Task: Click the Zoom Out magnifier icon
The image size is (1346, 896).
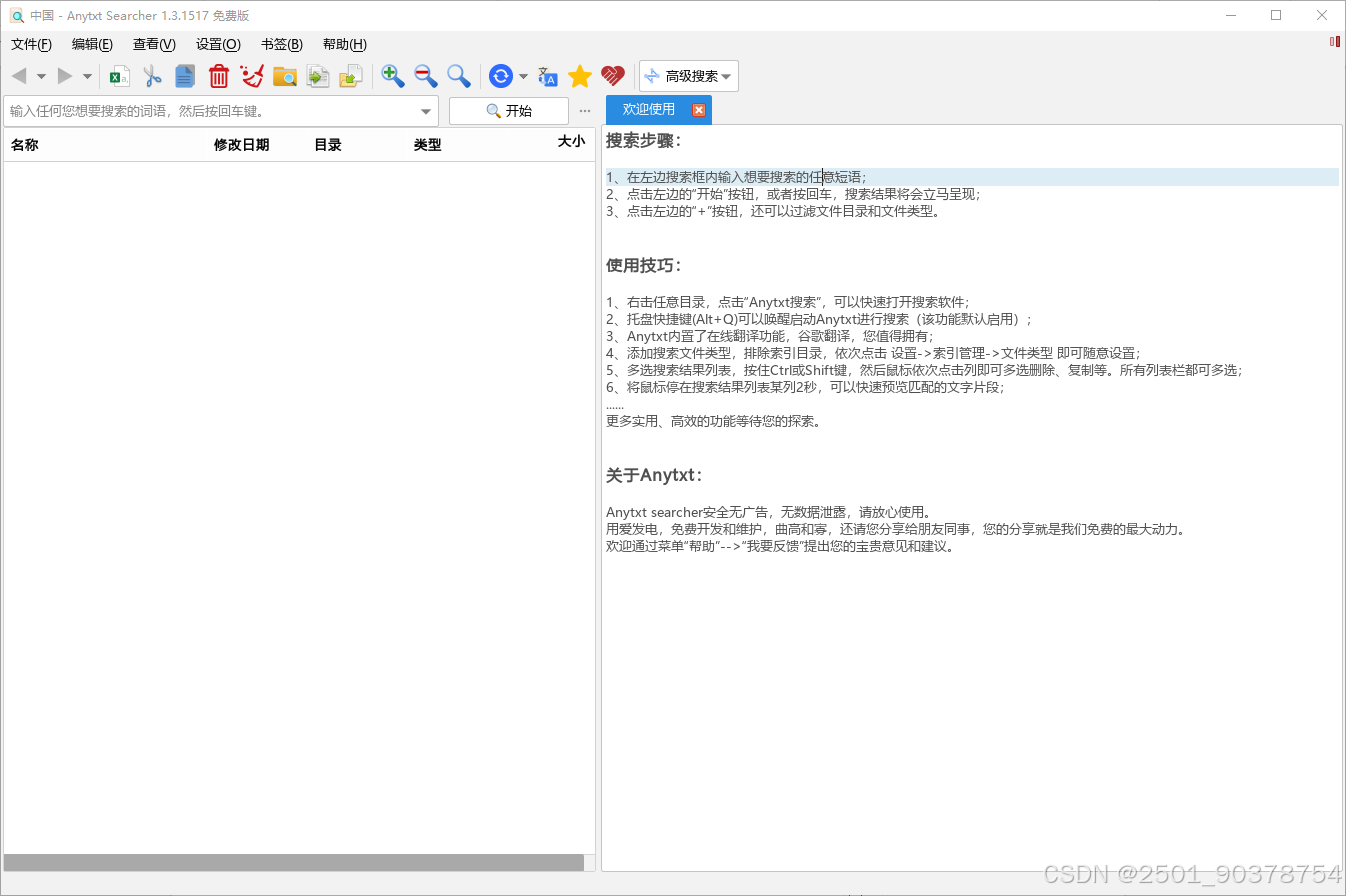Action: click(x=426, y=76)
